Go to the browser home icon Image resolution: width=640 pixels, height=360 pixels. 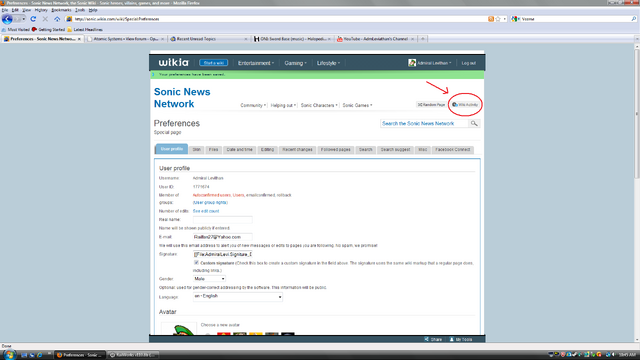coord(57,19)
